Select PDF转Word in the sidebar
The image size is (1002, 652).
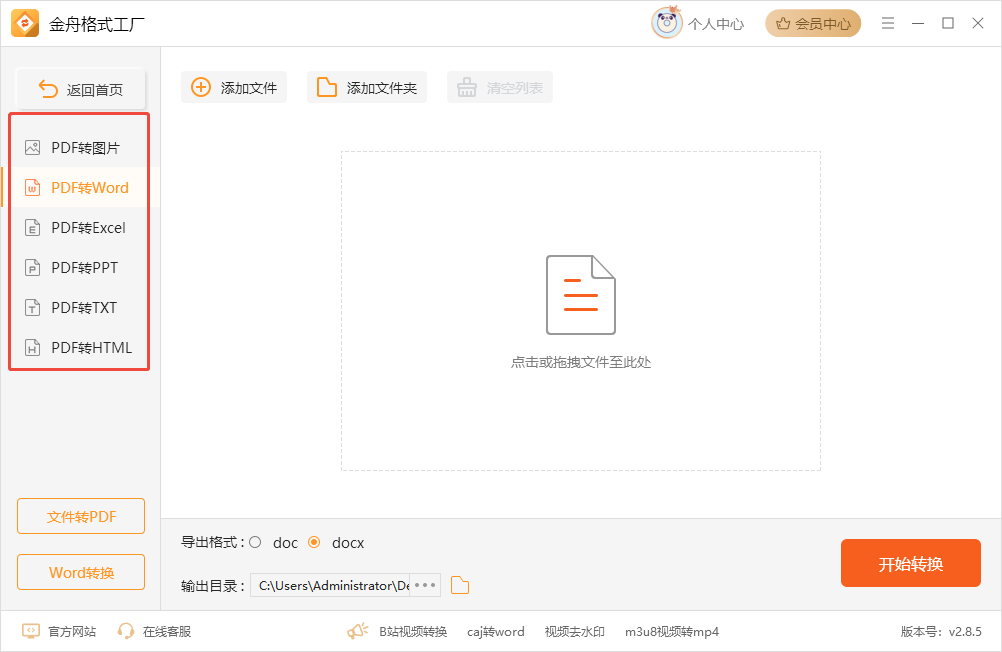pos(79,187)
